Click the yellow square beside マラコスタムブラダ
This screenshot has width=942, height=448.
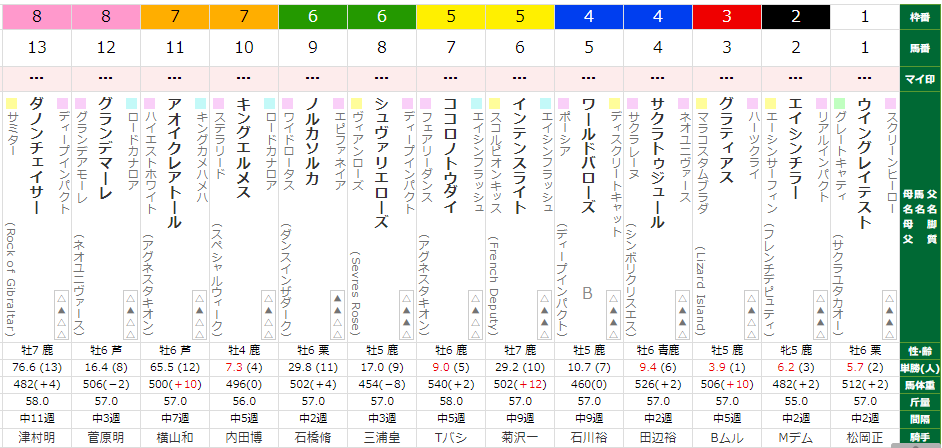pos(701,103)
